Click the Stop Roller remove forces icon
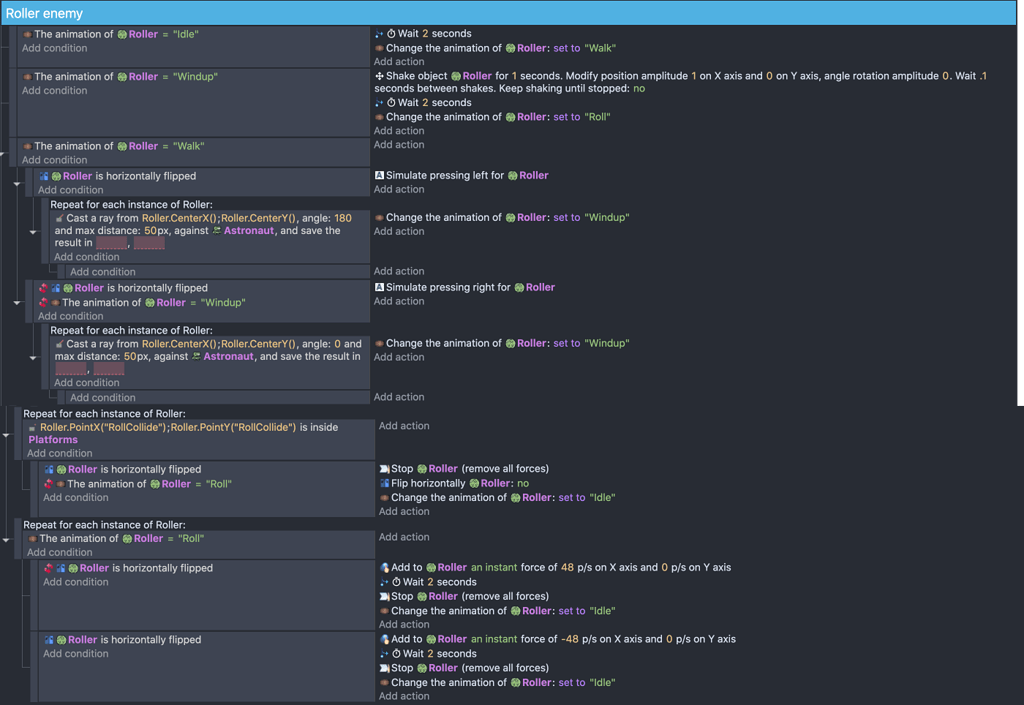The height and width of the screenshot is (705, 1024). tap(385, 468)
